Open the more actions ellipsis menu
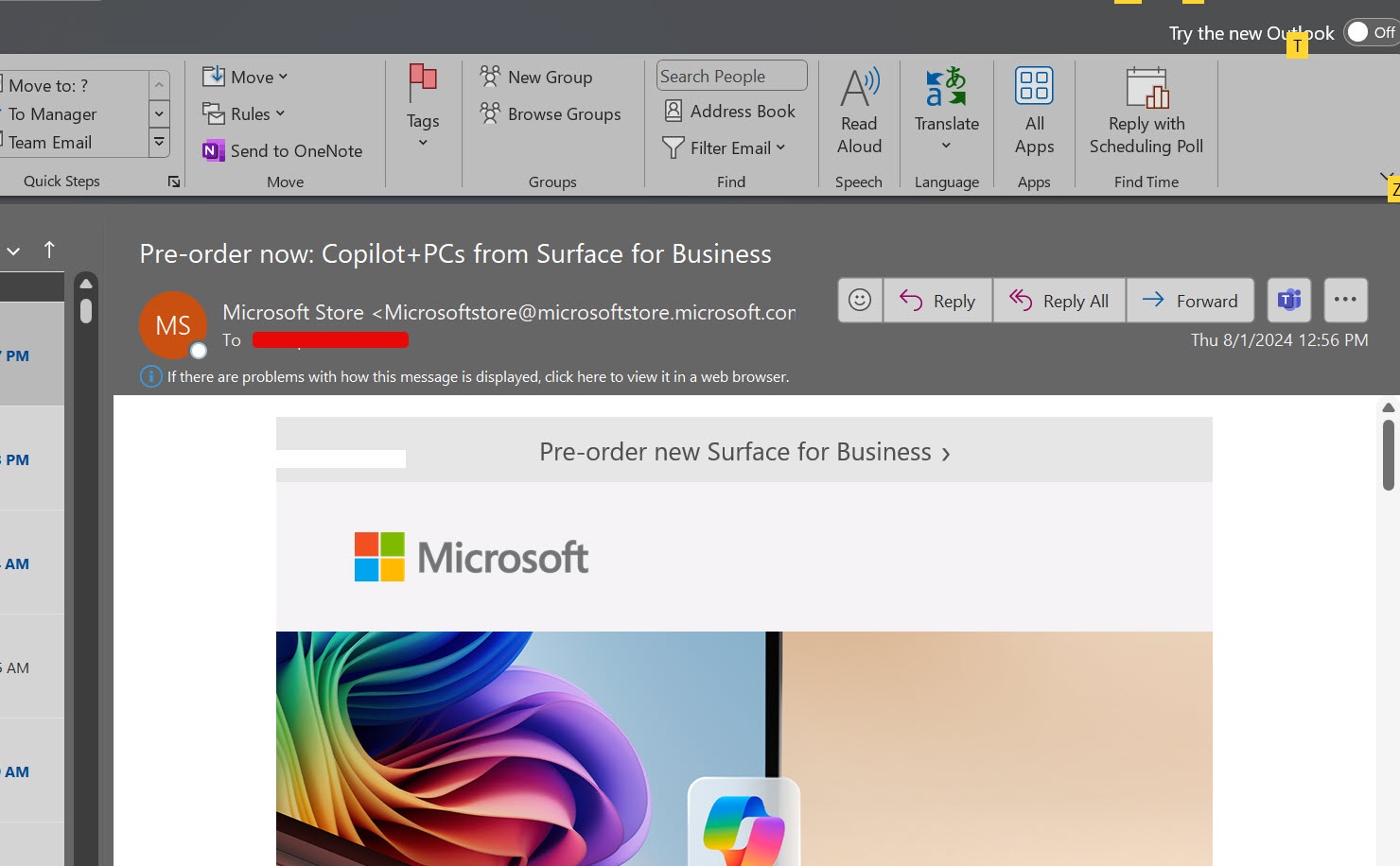The image size is (1400, 866). point(1346,301)
